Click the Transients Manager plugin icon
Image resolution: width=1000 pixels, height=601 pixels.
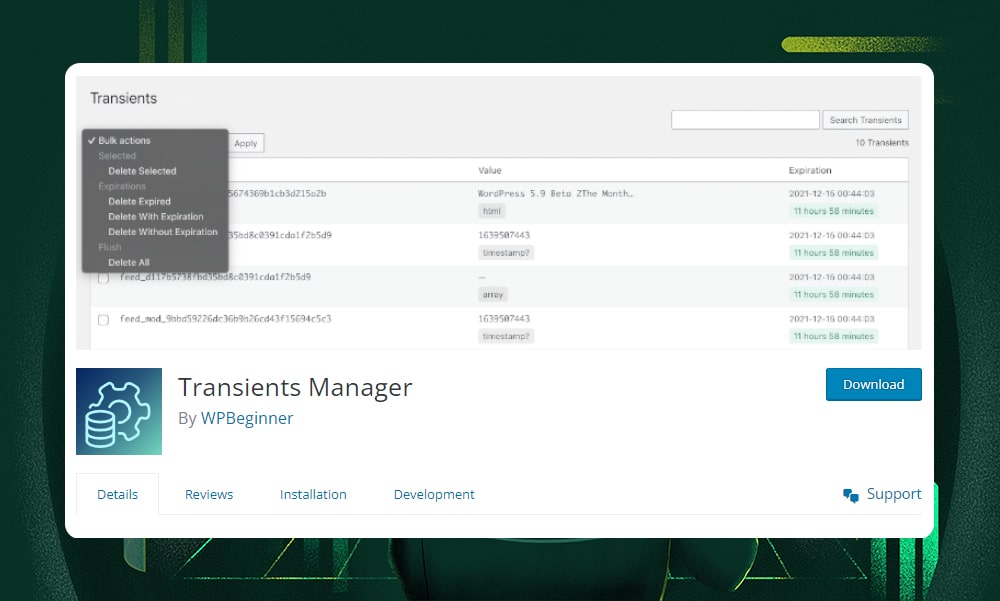click(x=119, y=411)
